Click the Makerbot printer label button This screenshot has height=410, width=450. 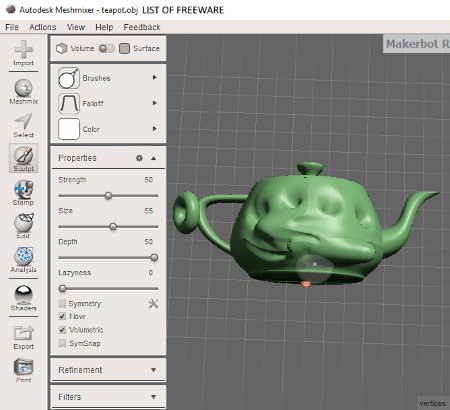(x=417, y=44)
